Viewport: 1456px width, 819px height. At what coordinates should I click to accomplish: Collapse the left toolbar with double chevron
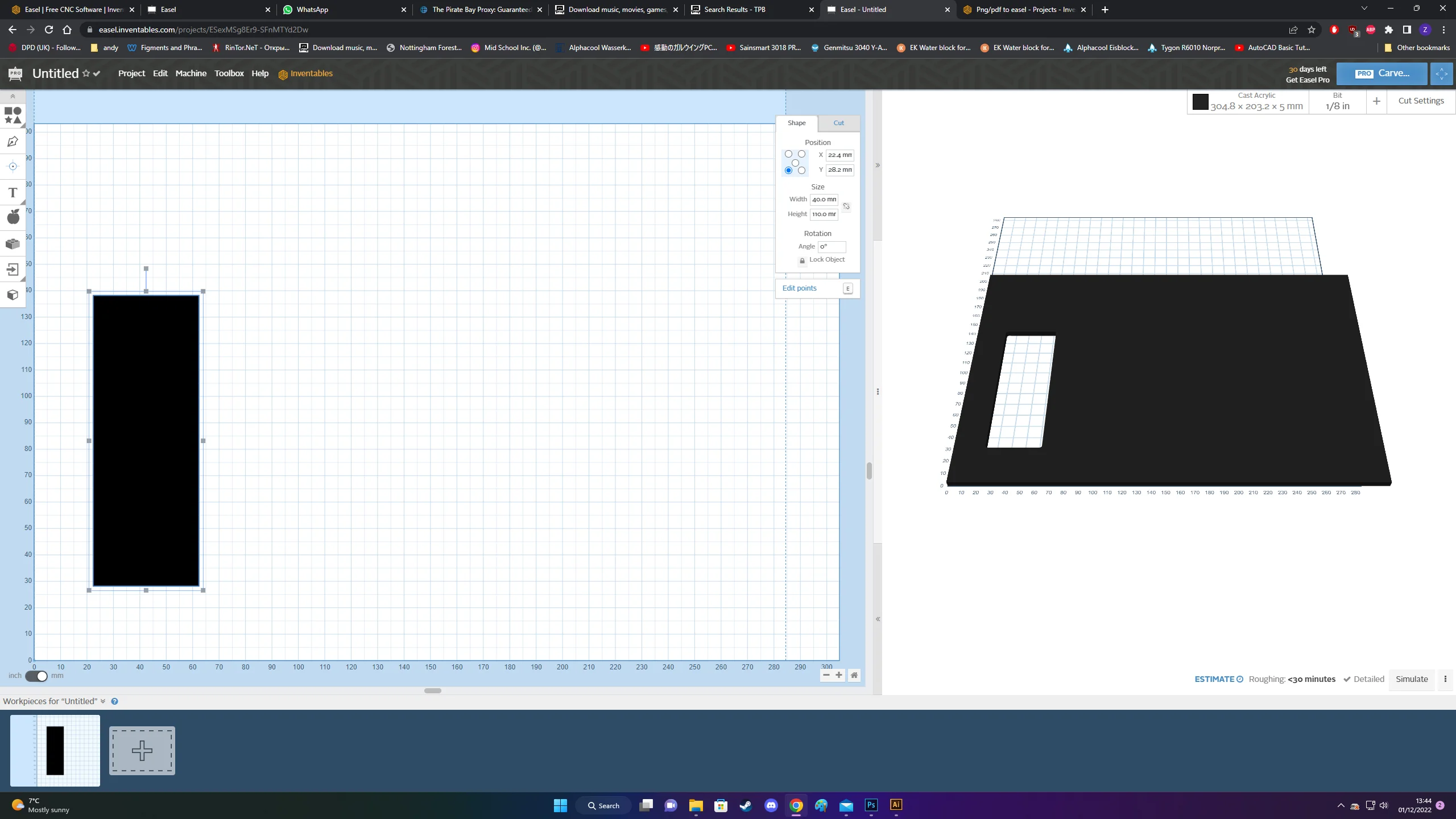point(13,96)
